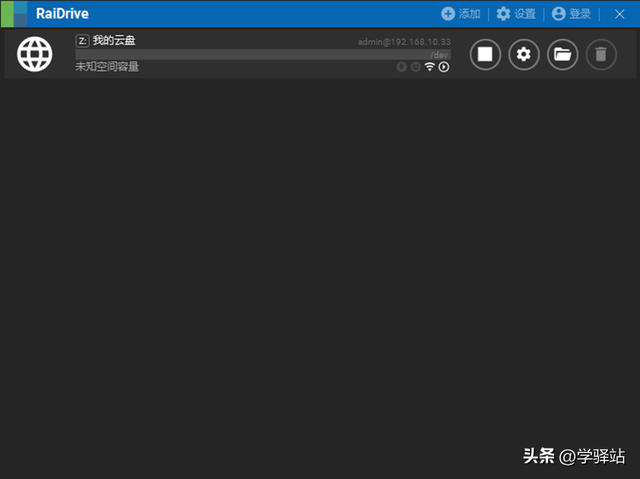Close the RaiDrive window

coord(619,14)
